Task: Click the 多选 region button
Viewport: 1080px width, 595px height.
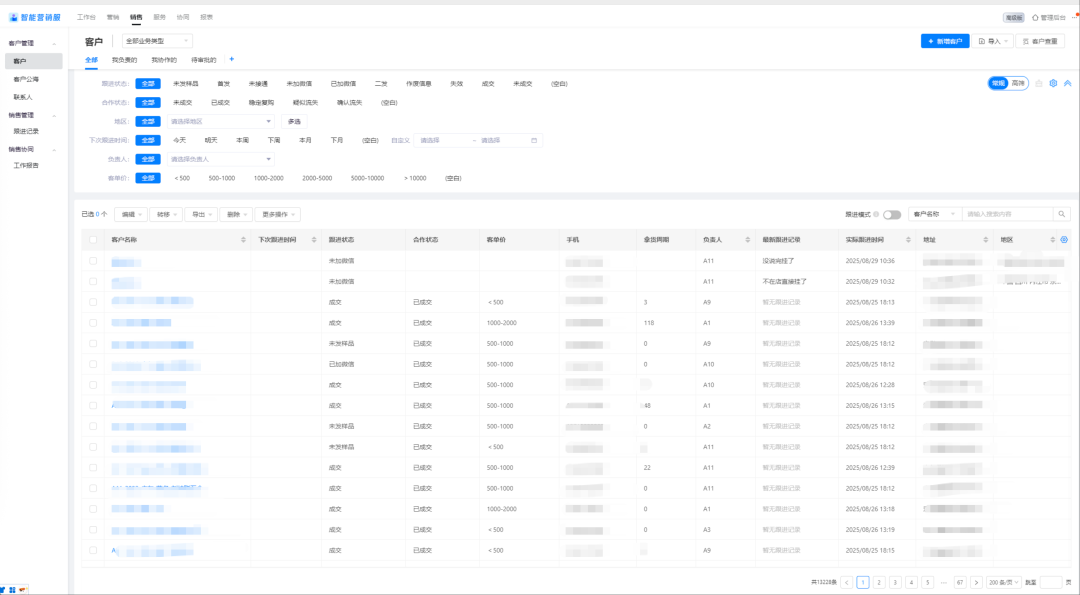Action: (294, 121)
